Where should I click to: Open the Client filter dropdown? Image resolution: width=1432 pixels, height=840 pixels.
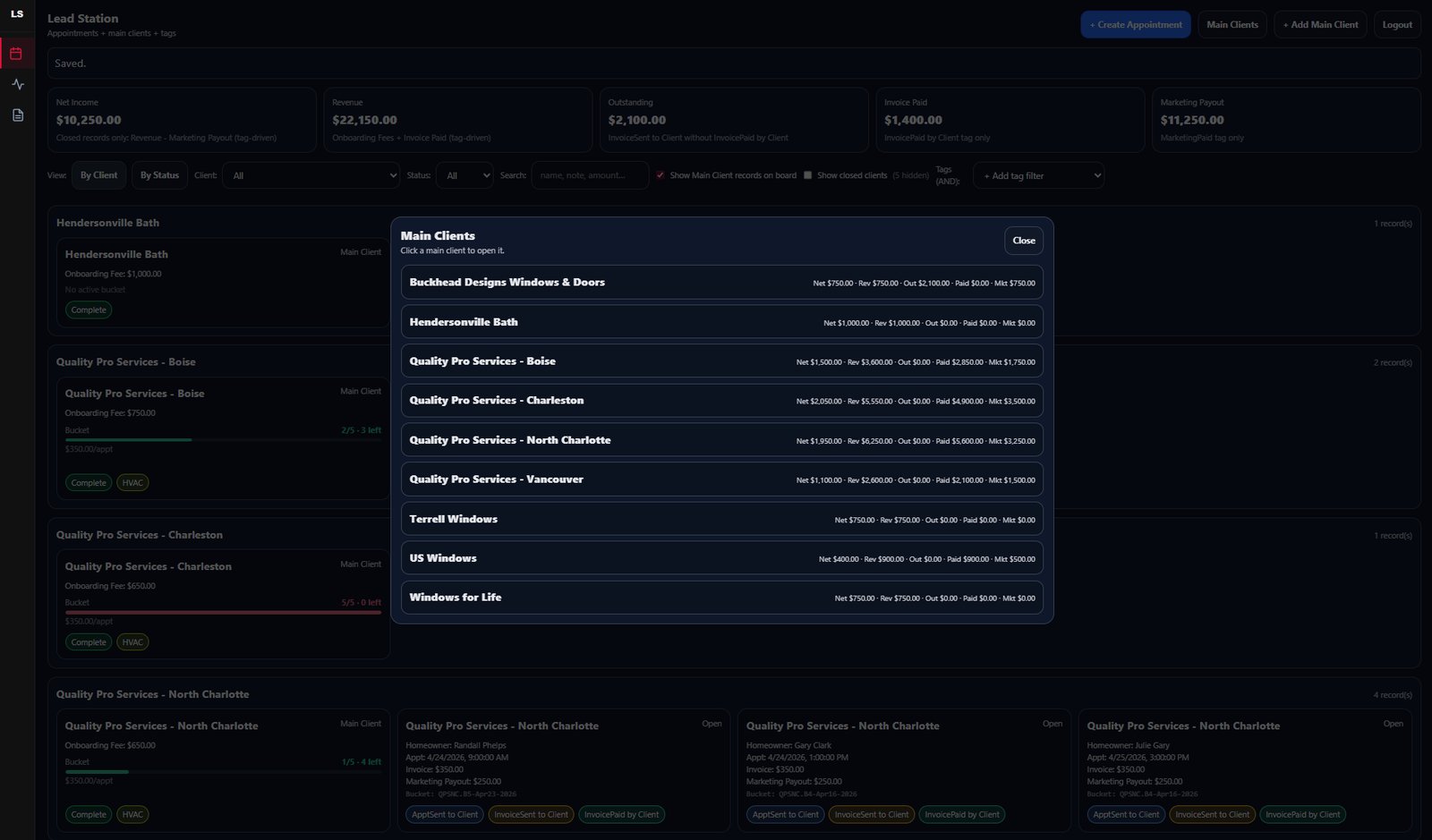tap(311, 175)
